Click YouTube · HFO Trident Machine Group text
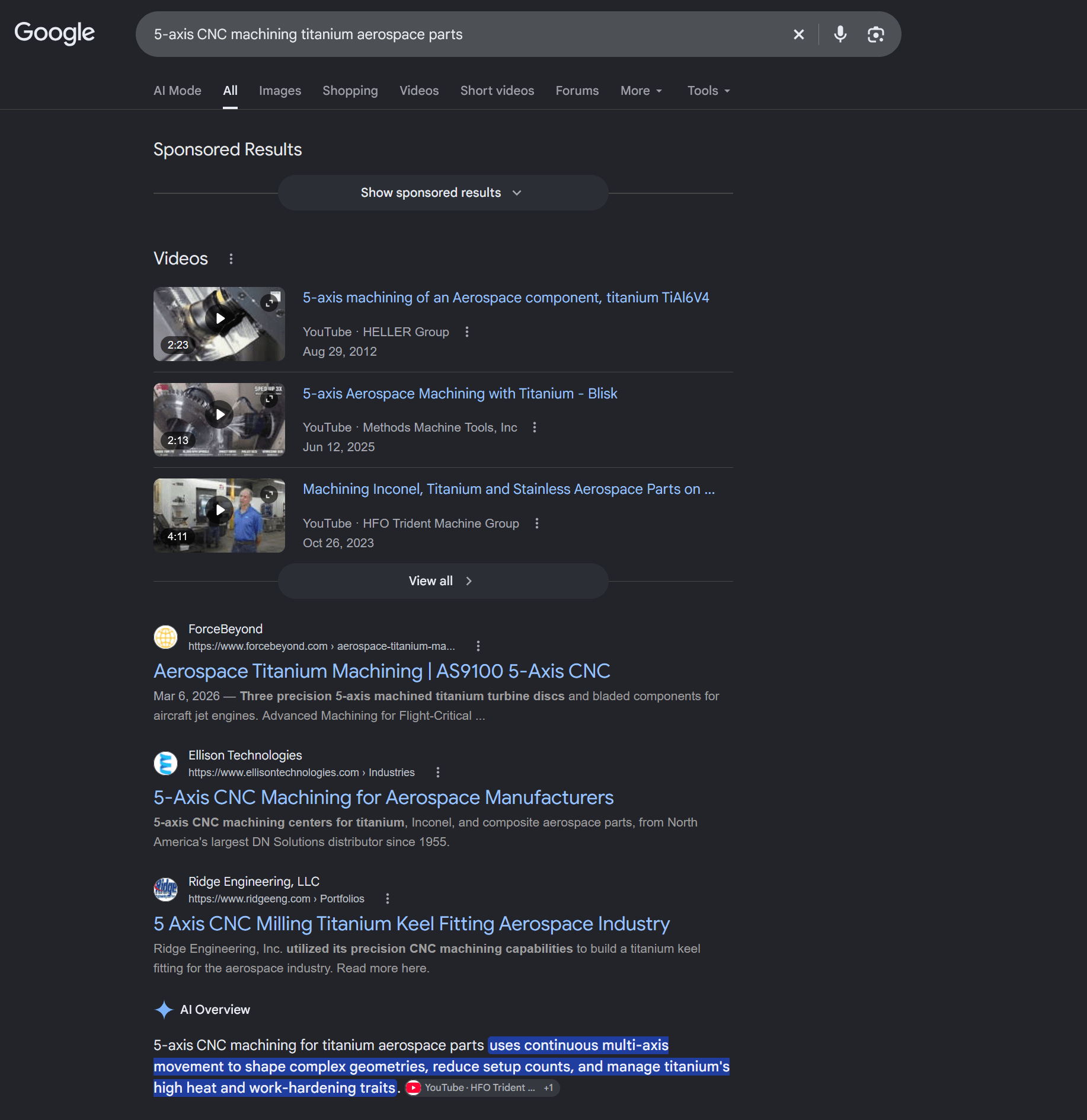 411,524
